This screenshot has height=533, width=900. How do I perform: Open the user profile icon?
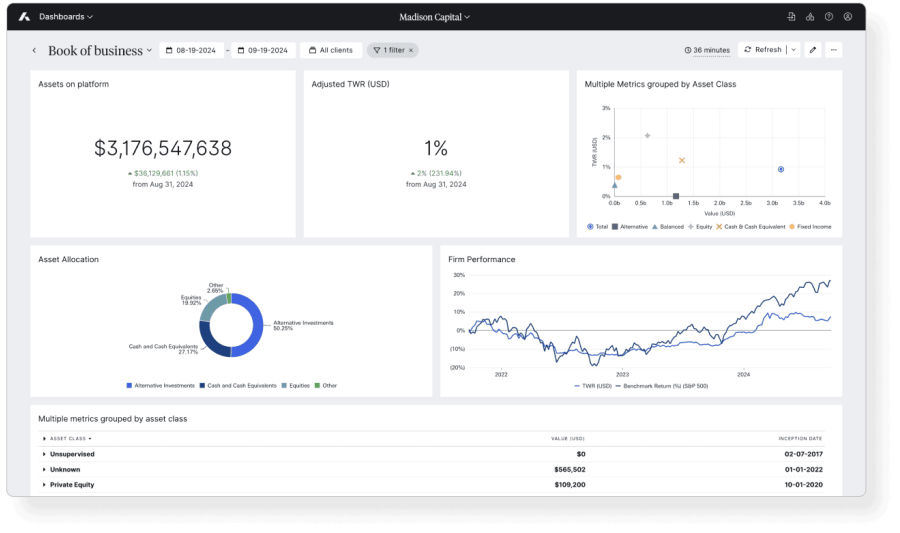[848, 17]
